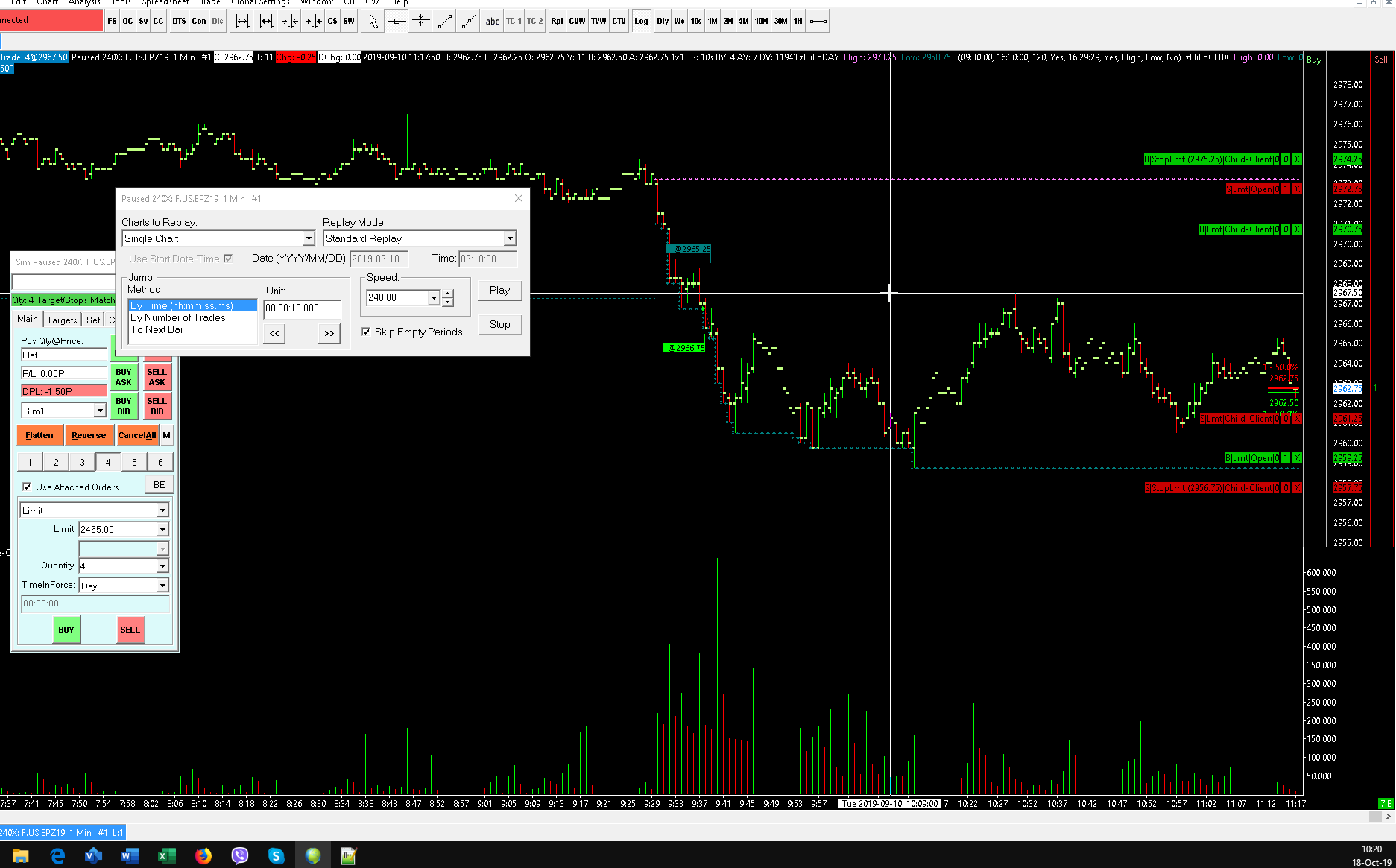Activate the chart crosshair tool
The width and height of the screenshot is (1396, 868).
coord(397,22)
